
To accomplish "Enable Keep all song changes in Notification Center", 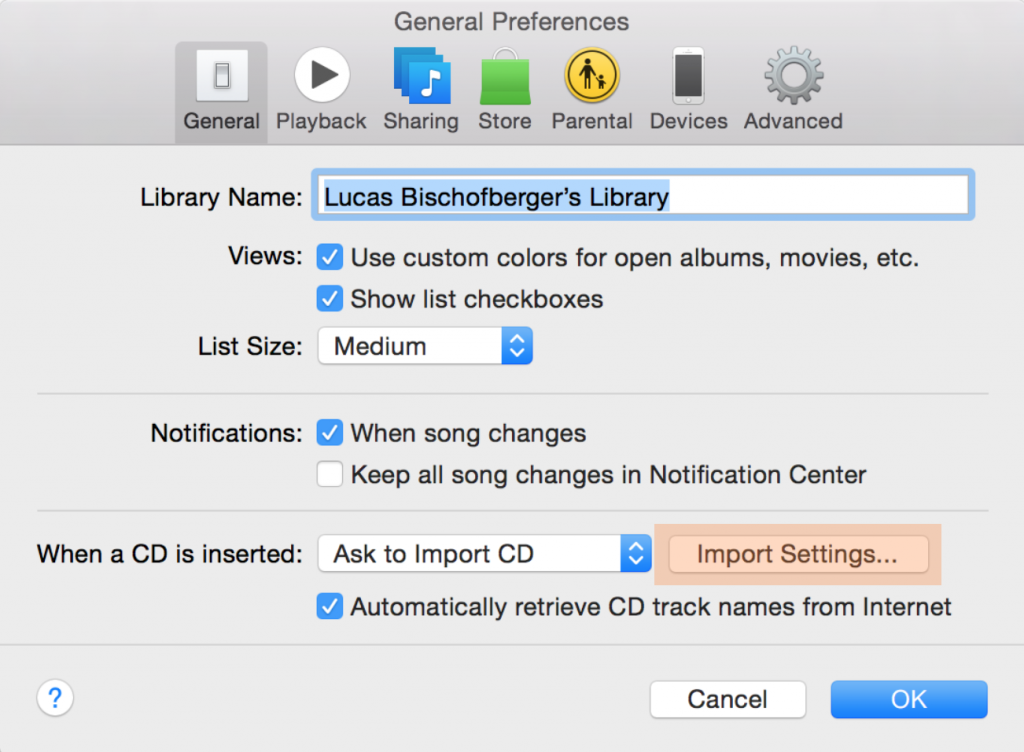I will pyautogui.click(x=330, y=474).
